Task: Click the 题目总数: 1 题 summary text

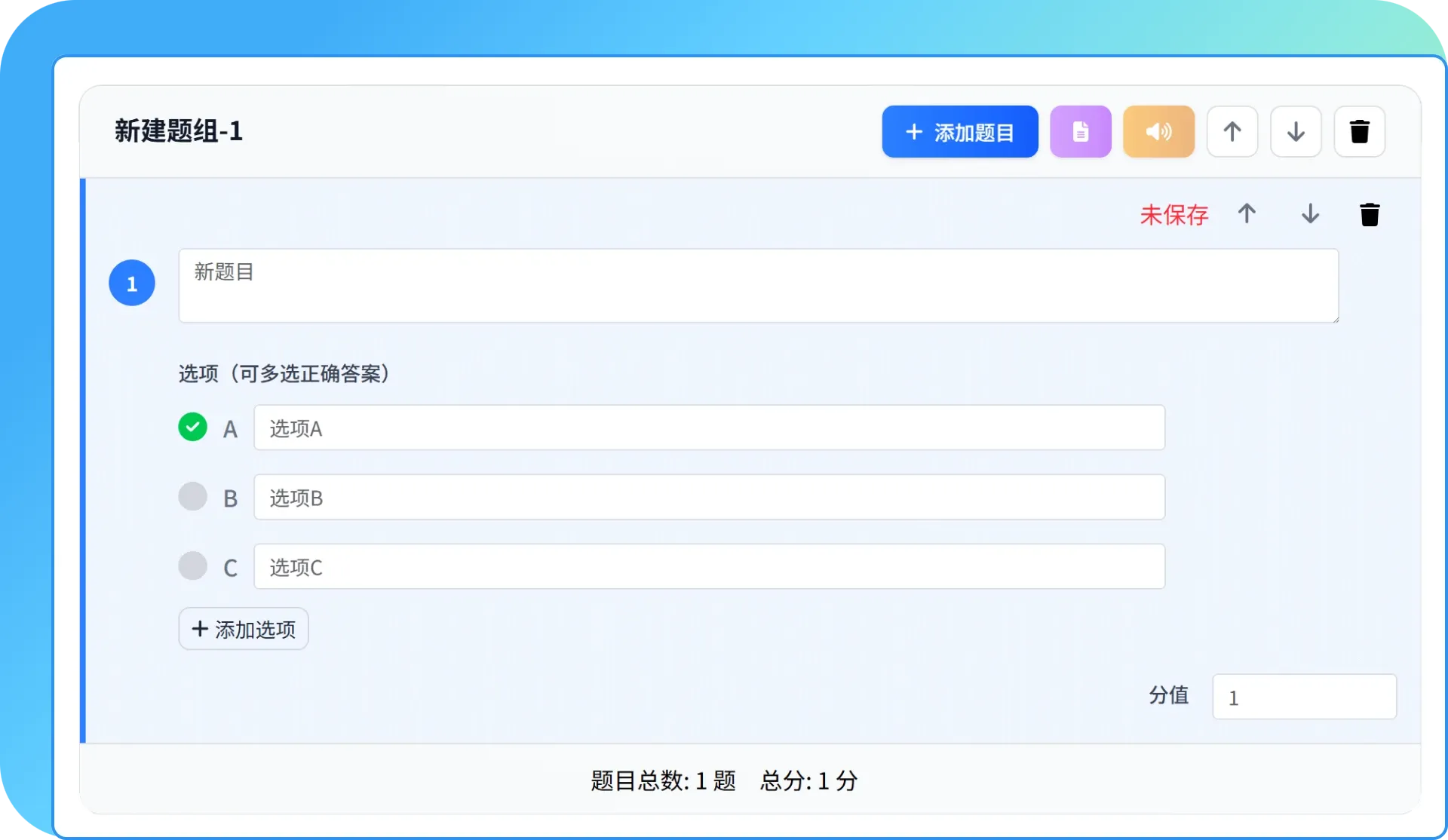Action: (663, 780)
